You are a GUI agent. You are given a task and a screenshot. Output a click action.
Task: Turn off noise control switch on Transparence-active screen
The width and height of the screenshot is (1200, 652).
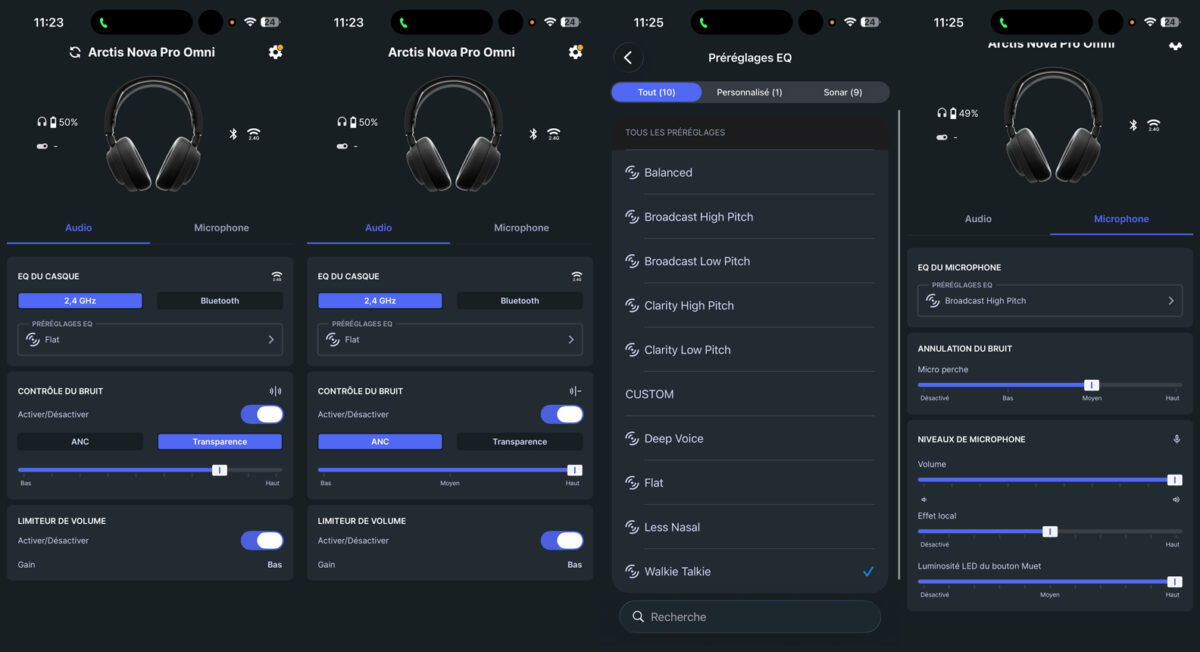point(262,414)
